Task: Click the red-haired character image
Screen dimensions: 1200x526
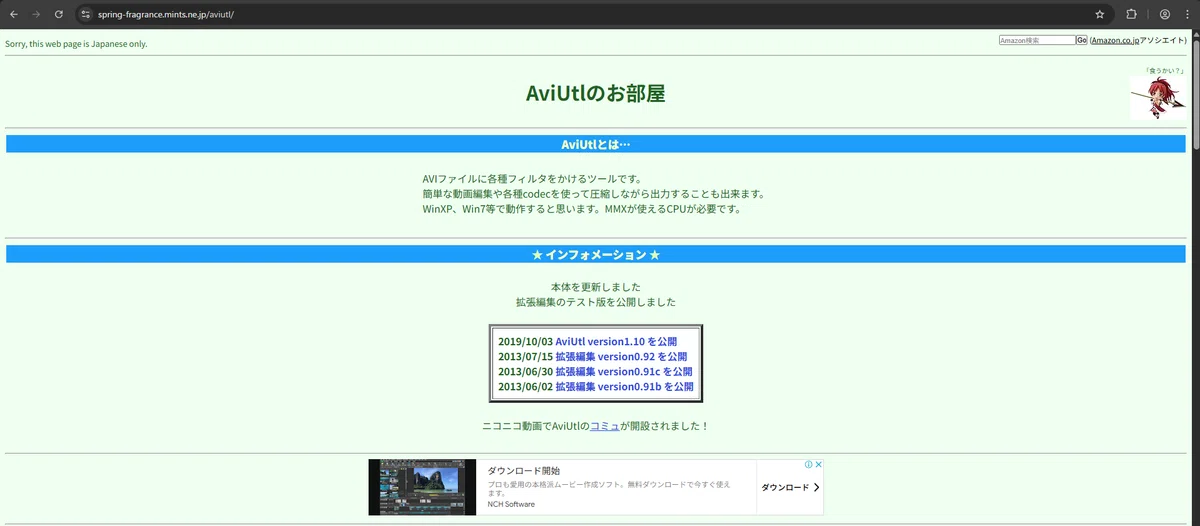Action: pyautogui.click(x=1157, y=98)
